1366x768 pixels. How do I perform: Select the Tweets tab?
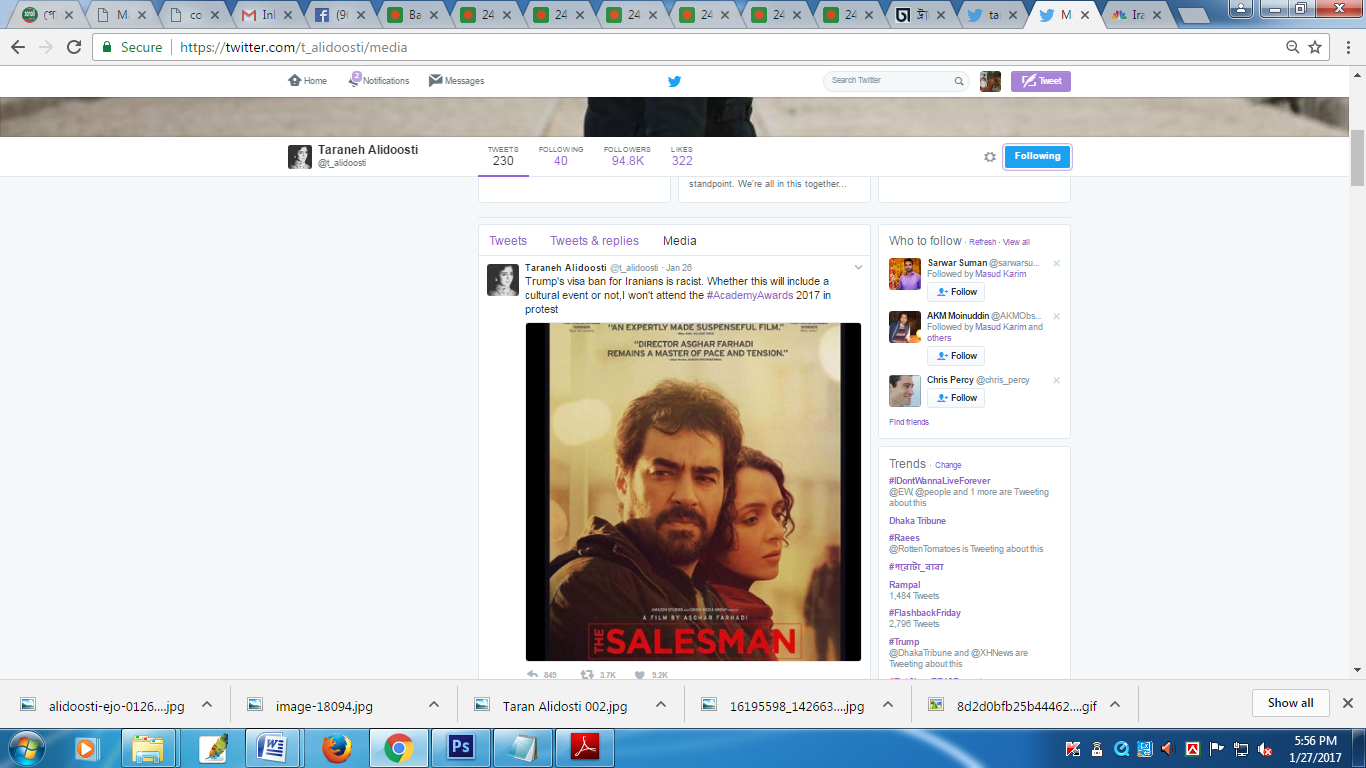coord(507,241)
